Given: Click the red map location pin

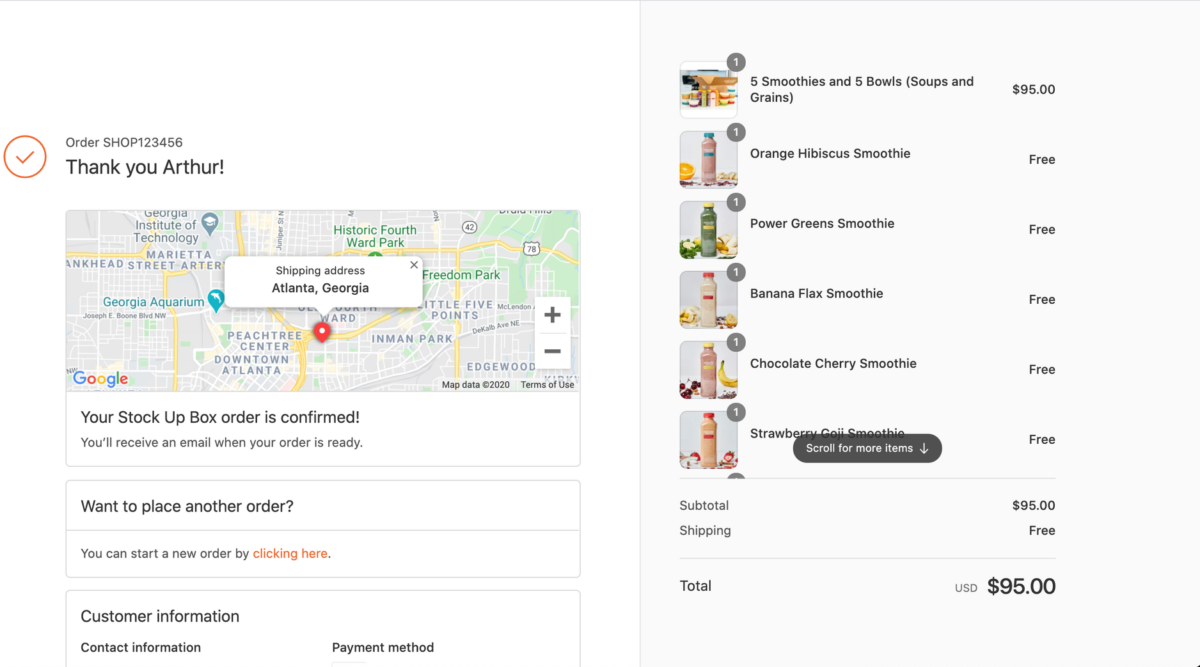Looking at the screenshot, I should pos(322,332).
